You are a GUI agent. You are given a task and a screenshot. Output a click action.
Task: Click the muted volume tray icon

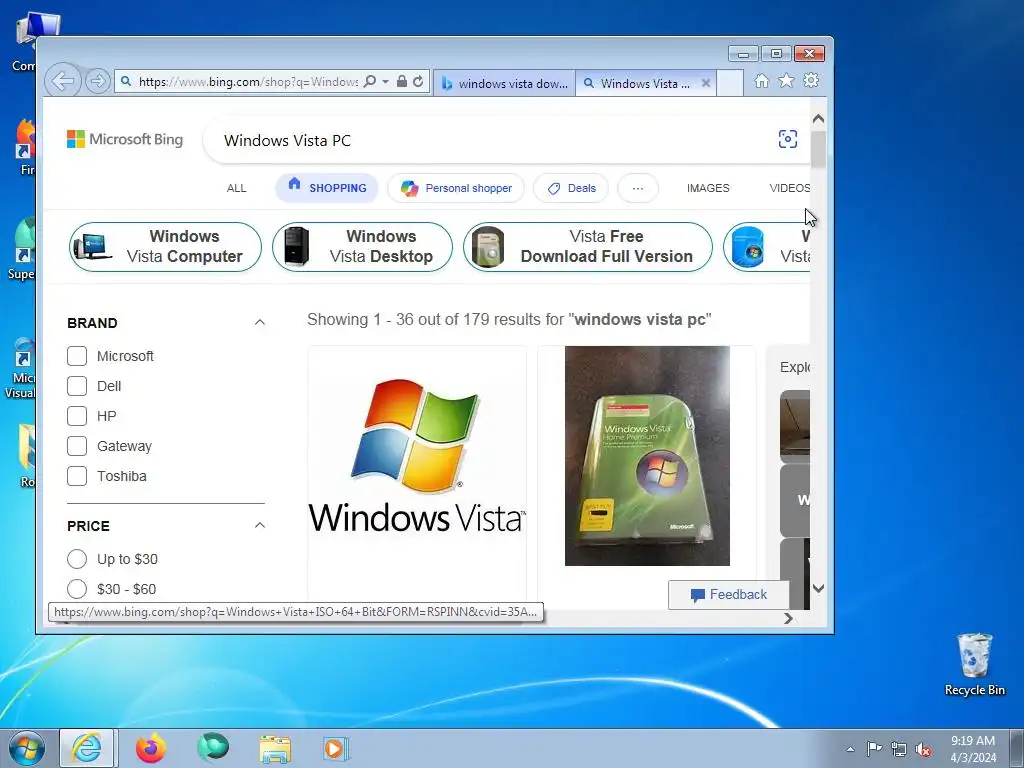(x=923, y=749)
